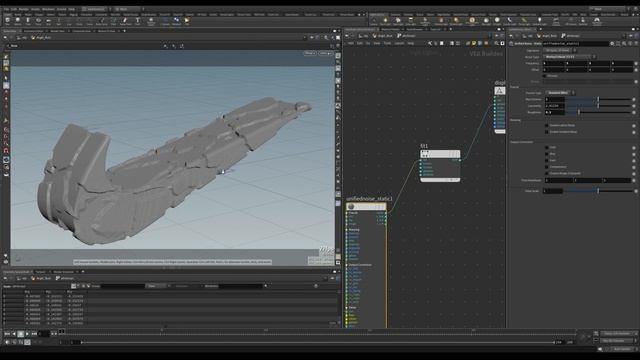Switch to the Render View tab
The image size is (640, 360).
[x=57, y=31]
